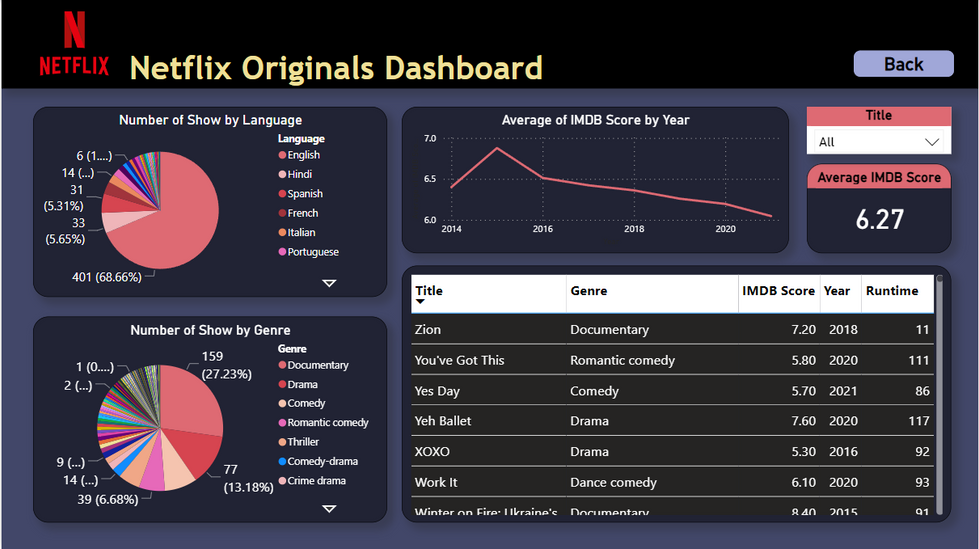Select Comedy in Genre legend
Image resolution: width=979 pixels, height=549 pixels.
tap(302, 403)
